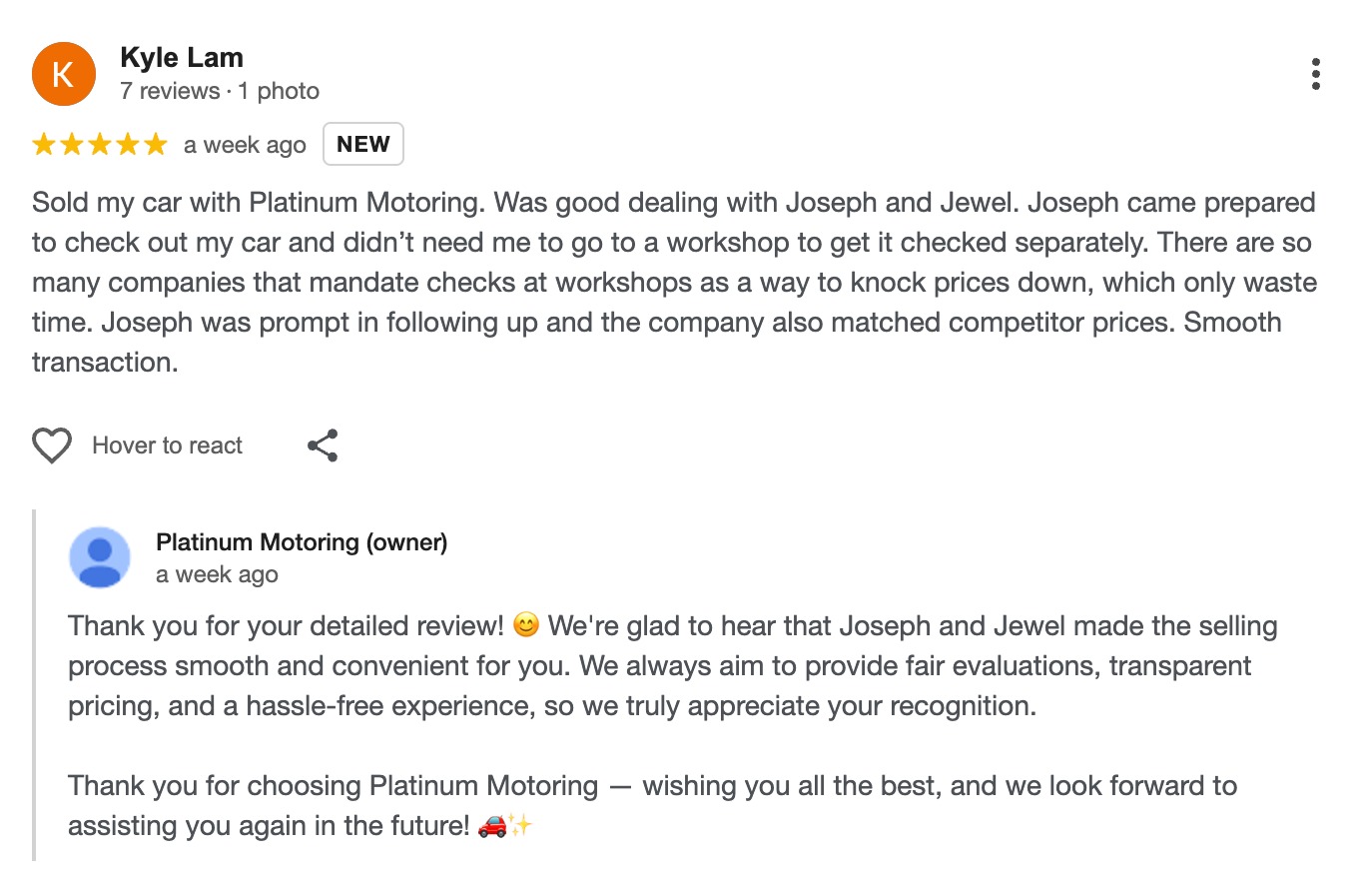Click the reply paragraph 'Thank you for choosing'
This screenshot has width=1372, height=883.
click(652, 805)
